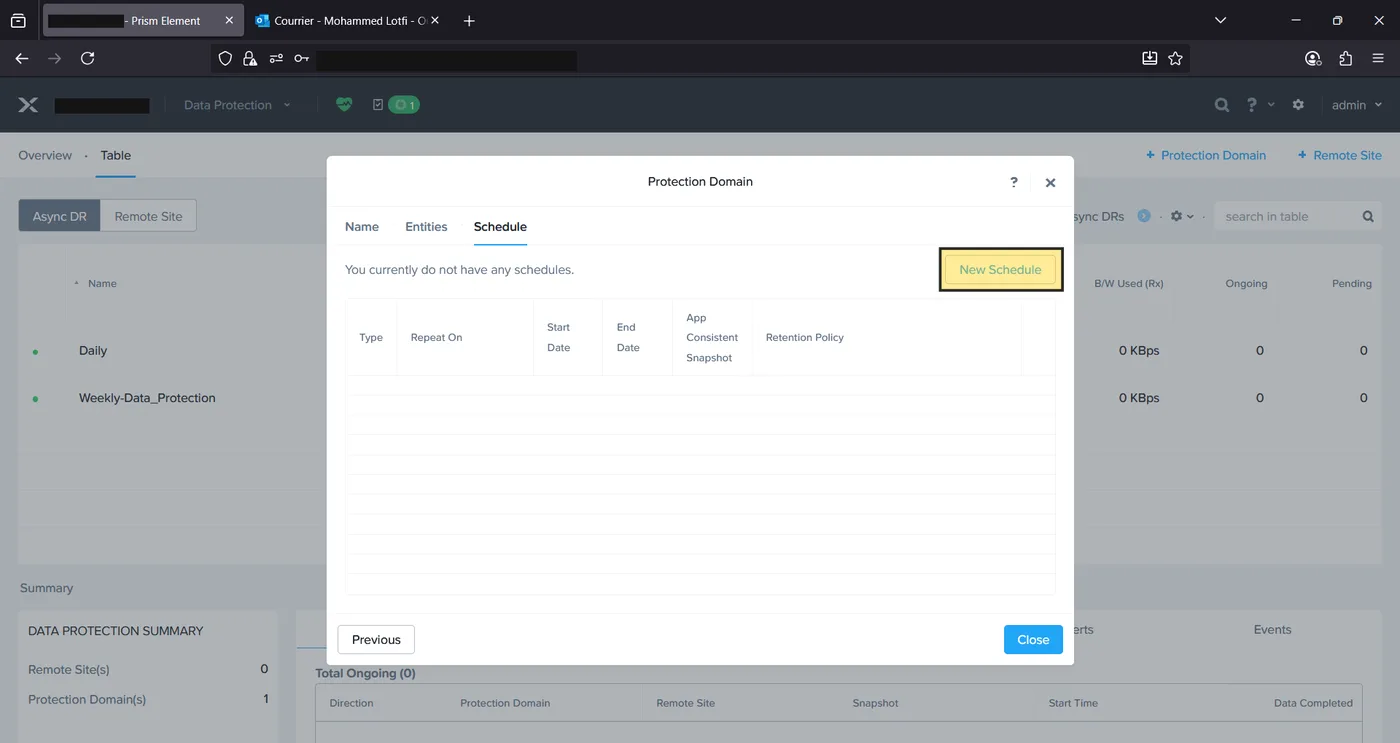This screenshot has height=743, width=1400.
Task: Open the question mark help icon in Prism header
Action: (1251, 104)
